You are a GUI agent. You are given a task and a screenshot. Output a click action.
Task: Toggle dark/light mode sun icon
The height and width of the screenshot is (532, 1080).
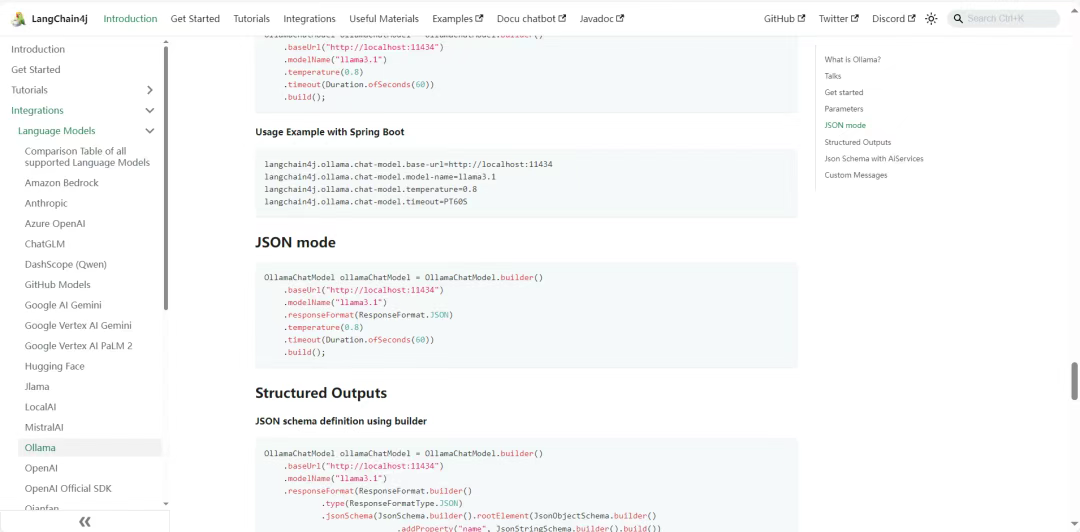point(931,19)
